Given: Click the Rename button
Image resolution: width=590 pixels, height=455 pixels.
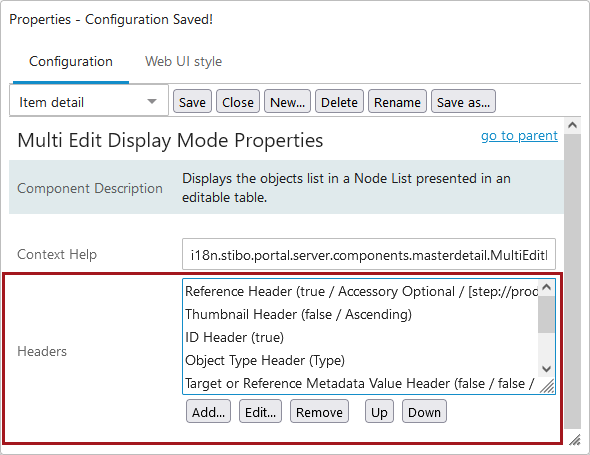Looking at the screenshot, I should pos(397,102).
